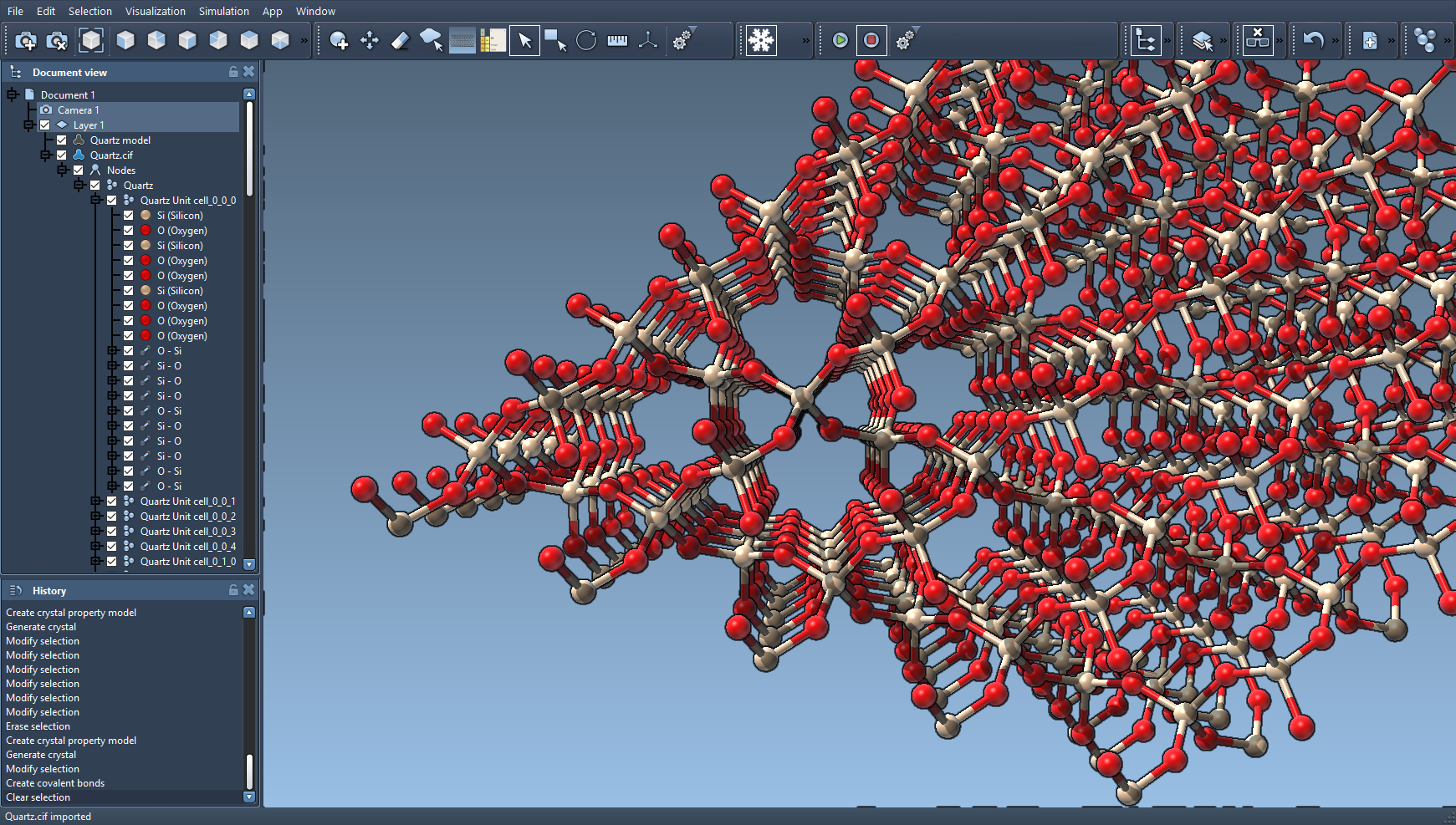This screenshot has width=1456, height=825.
Task: Select the ruler measurement tool
Action: (617, 40)
